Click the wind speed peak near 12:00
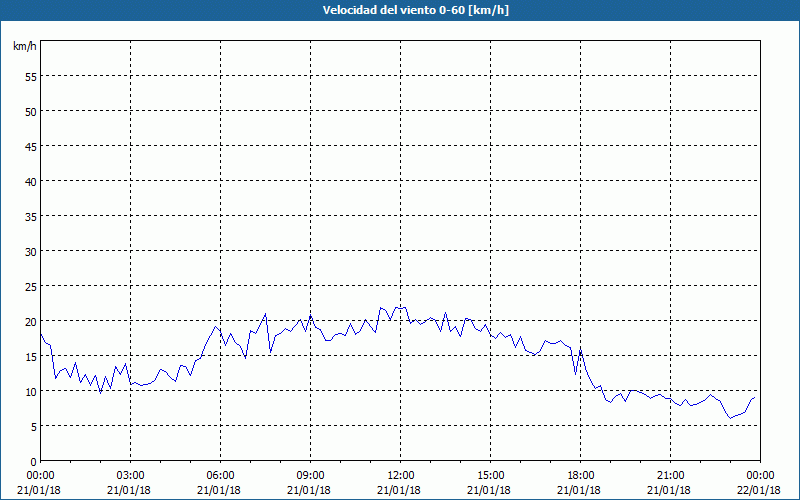800x500 pixels. point(401,307)
